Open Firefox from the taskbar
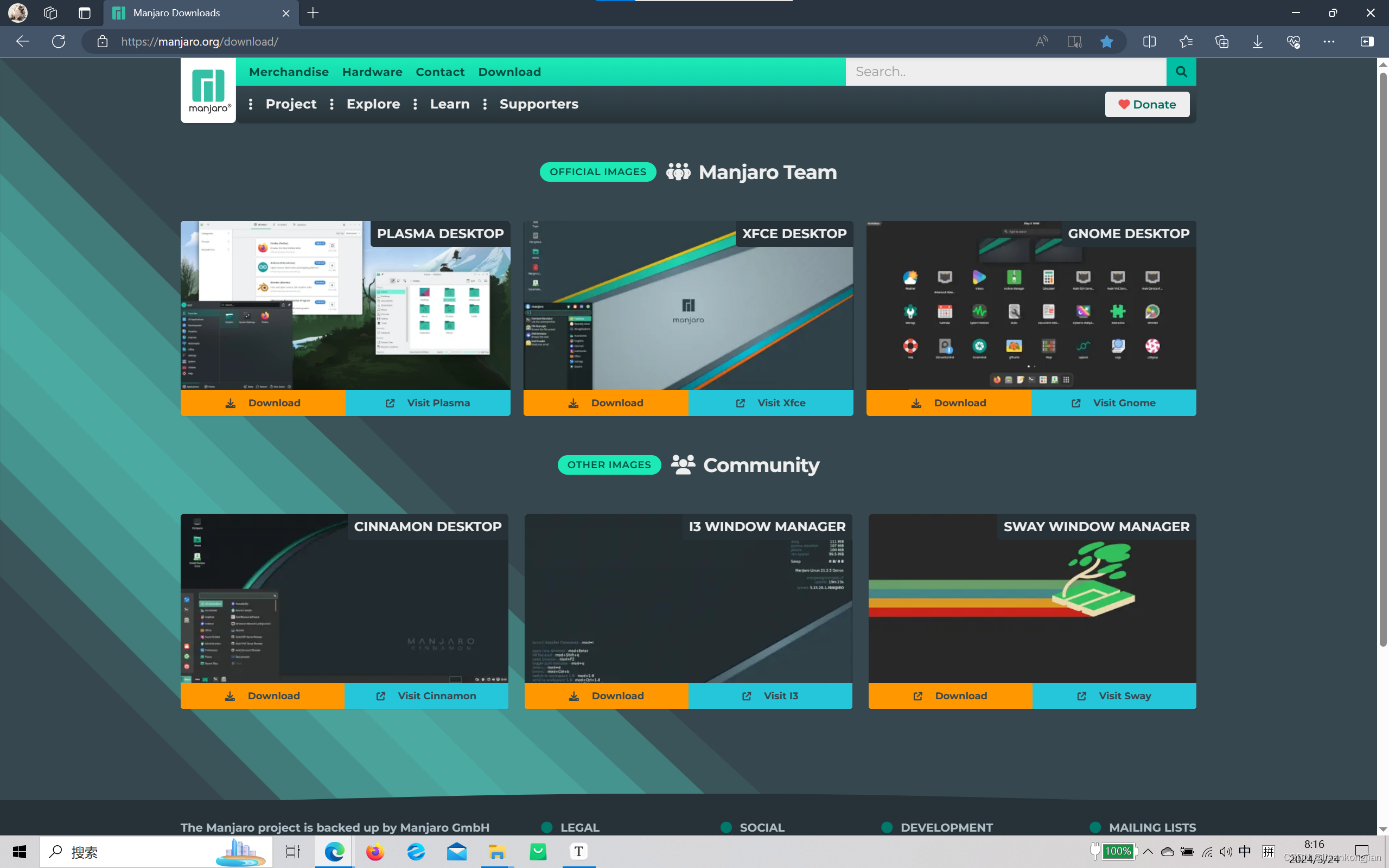The width and height of the screenshot is (1389, 868). (375, 851)
